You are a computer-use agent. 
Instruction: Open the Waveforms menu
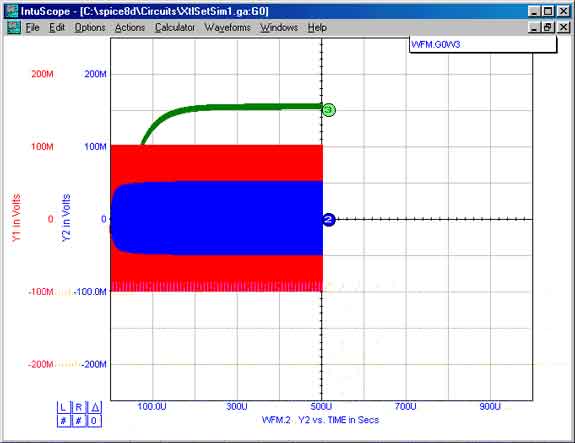click(227, 28)
